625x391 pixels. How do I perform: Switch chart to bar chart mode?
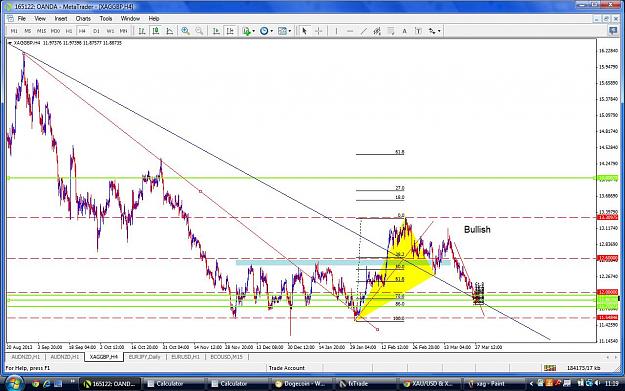pos(142,31)
